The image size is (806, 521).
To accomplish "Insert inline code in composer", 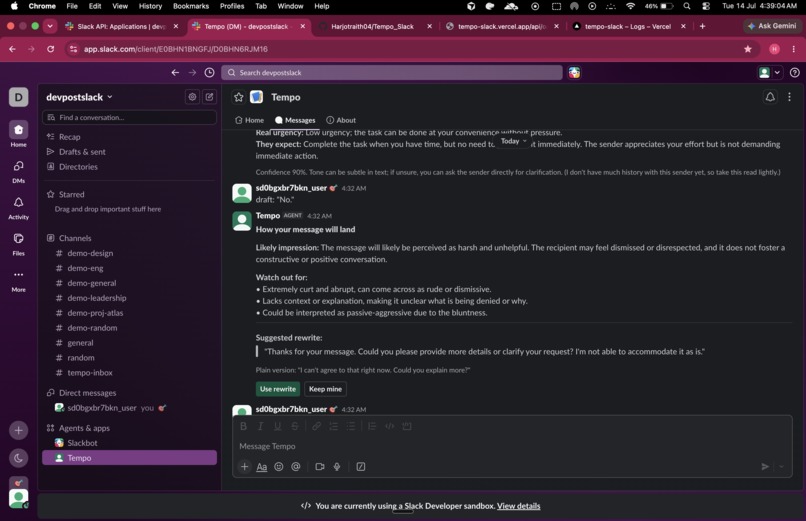I will 390,426.
